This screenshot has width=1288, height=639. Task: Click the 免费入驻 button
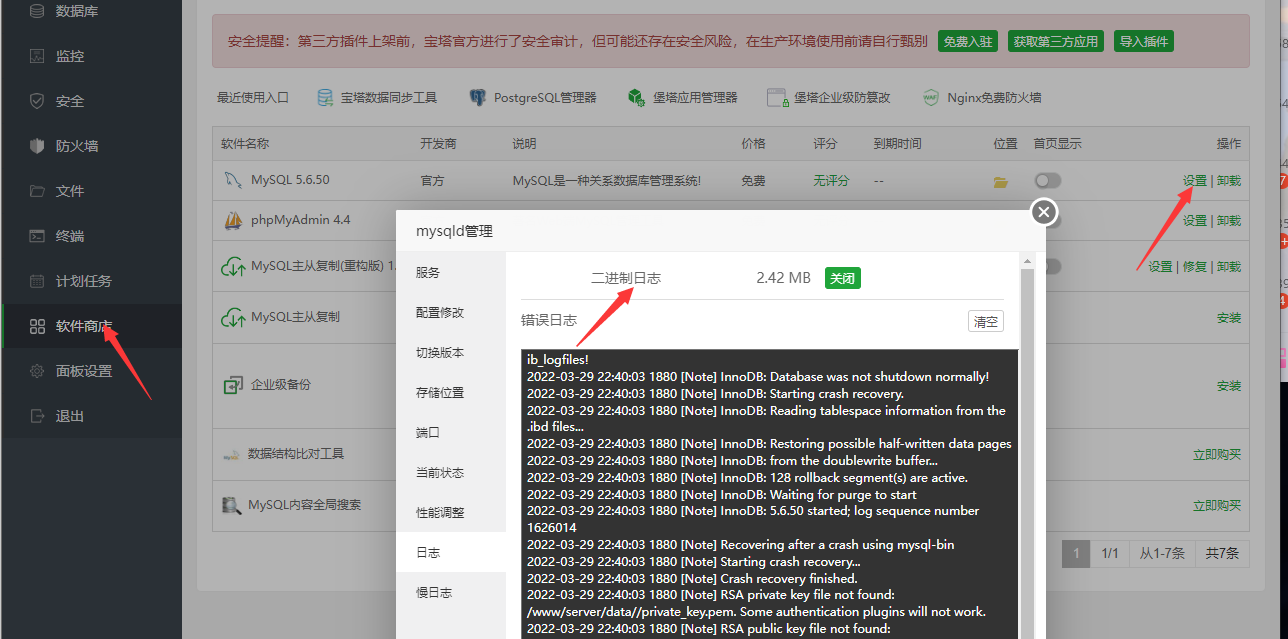click(x=968, y=41)
